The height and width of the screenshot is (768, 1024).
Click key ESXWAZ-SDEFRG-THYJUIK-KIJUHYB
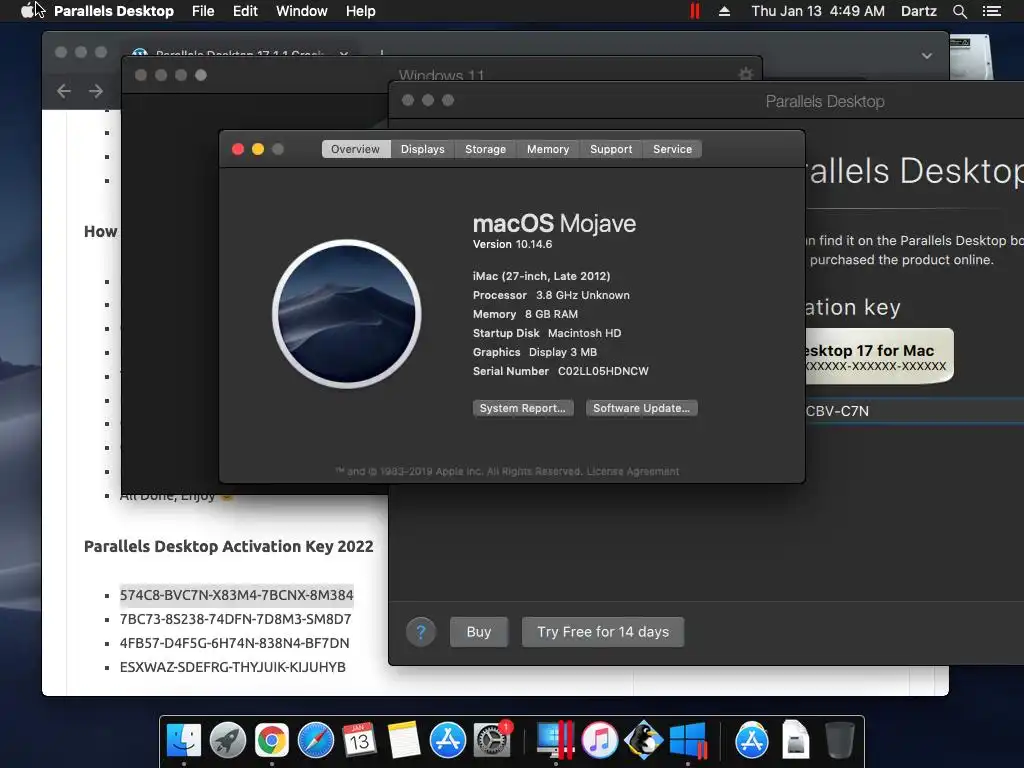232,667
